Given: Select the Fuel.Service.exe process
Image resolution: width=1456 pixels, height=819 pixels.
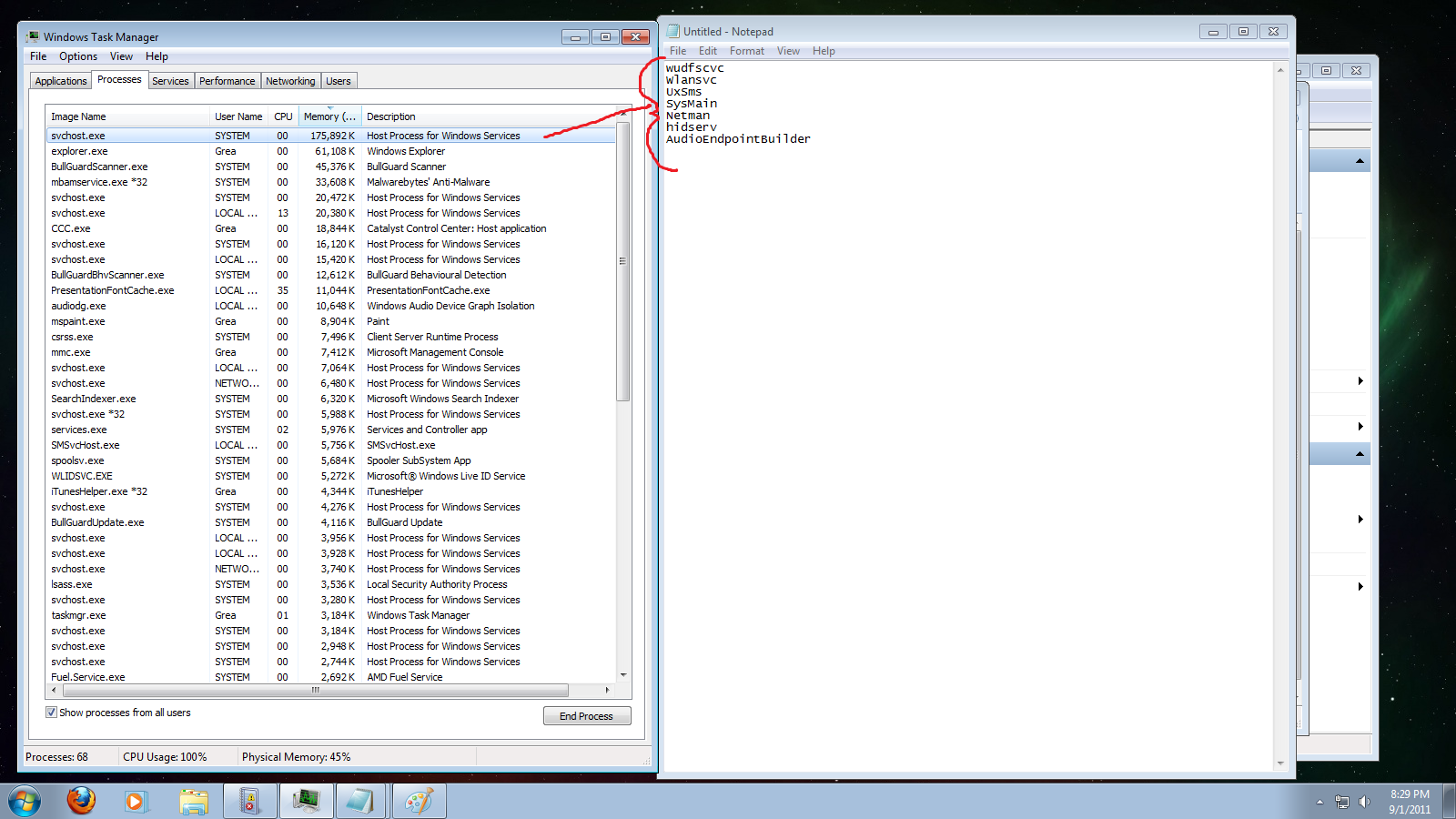Looking at the screenshot, I should [x=331, y=677].
